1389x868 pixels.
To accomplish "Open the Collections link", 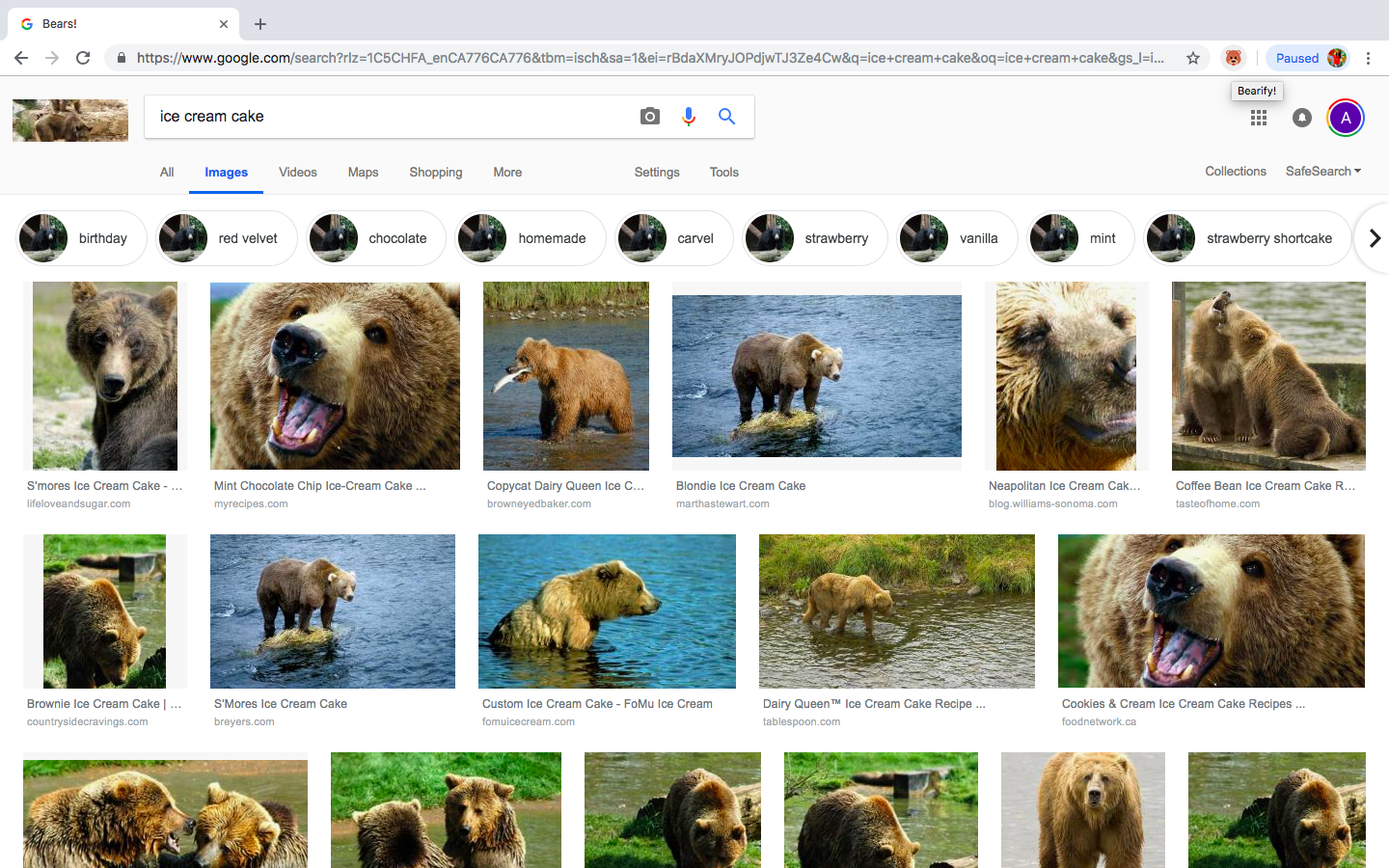I will pyautogui.click(x=1236, y=171).
